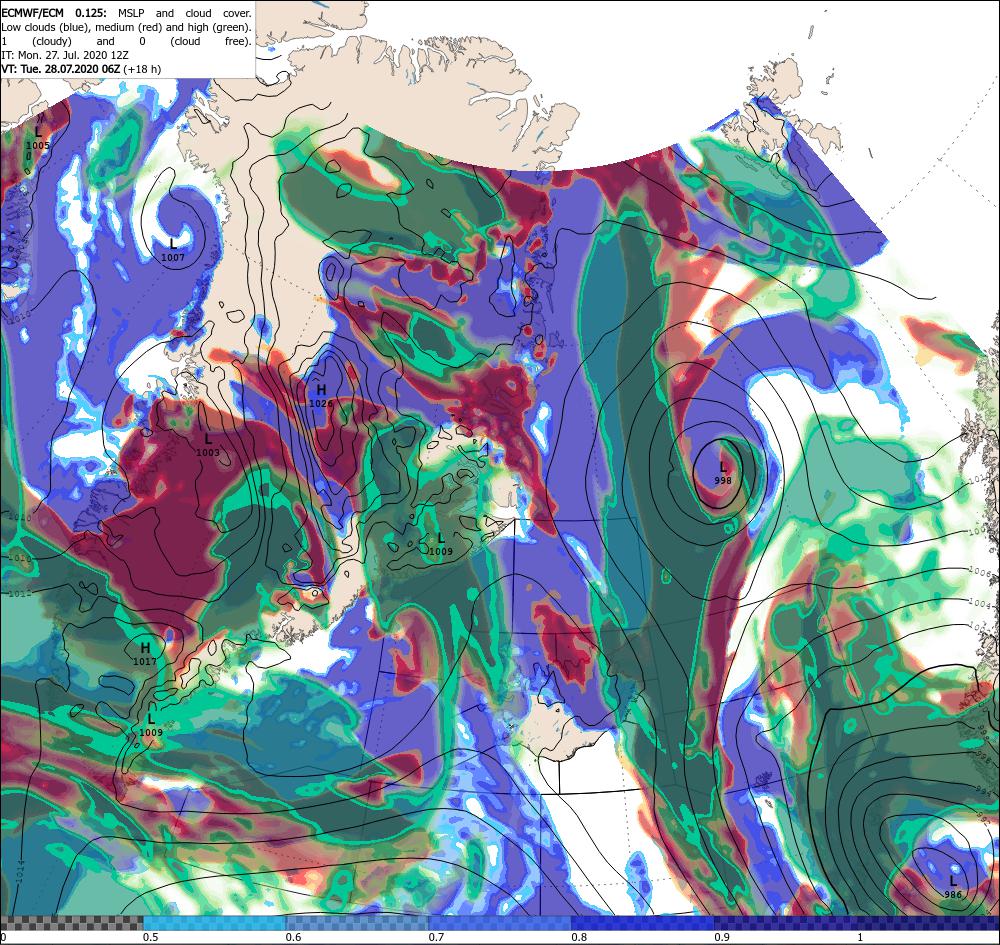This screenshot has width=1000, height=945.
Task: Click the 'IT: Mon. 27. Jul. 2020 12Z' line
Action: tap(65, 55)
